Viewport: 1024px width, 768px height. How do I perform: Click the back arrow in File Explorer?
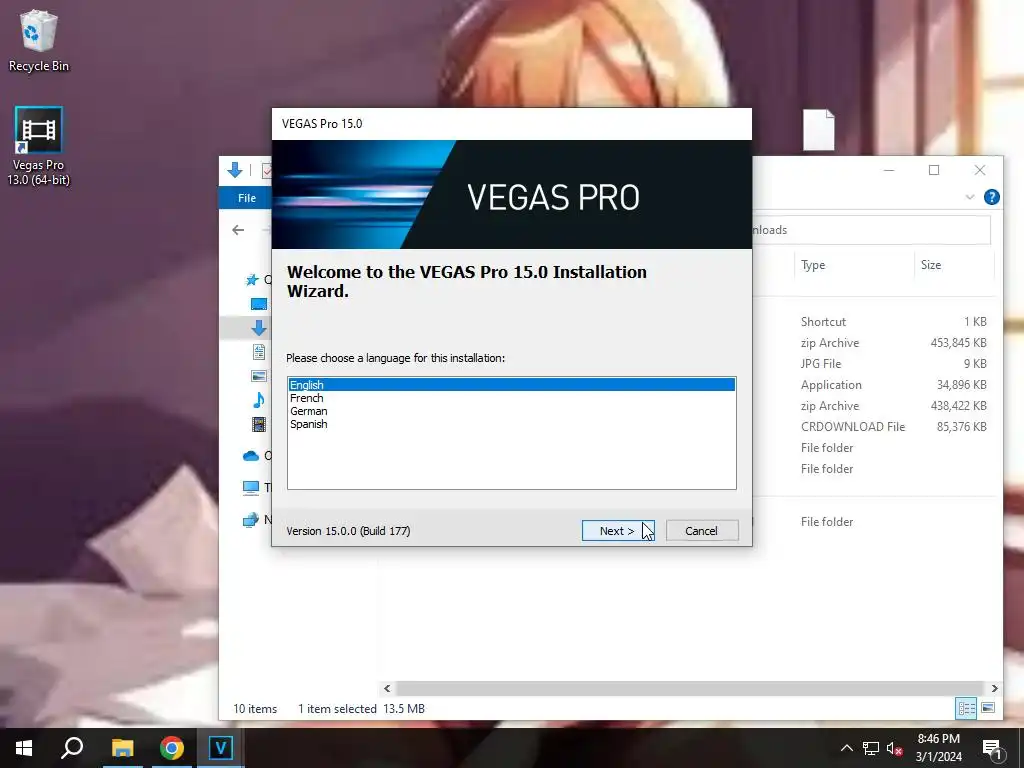click(238, 230)
